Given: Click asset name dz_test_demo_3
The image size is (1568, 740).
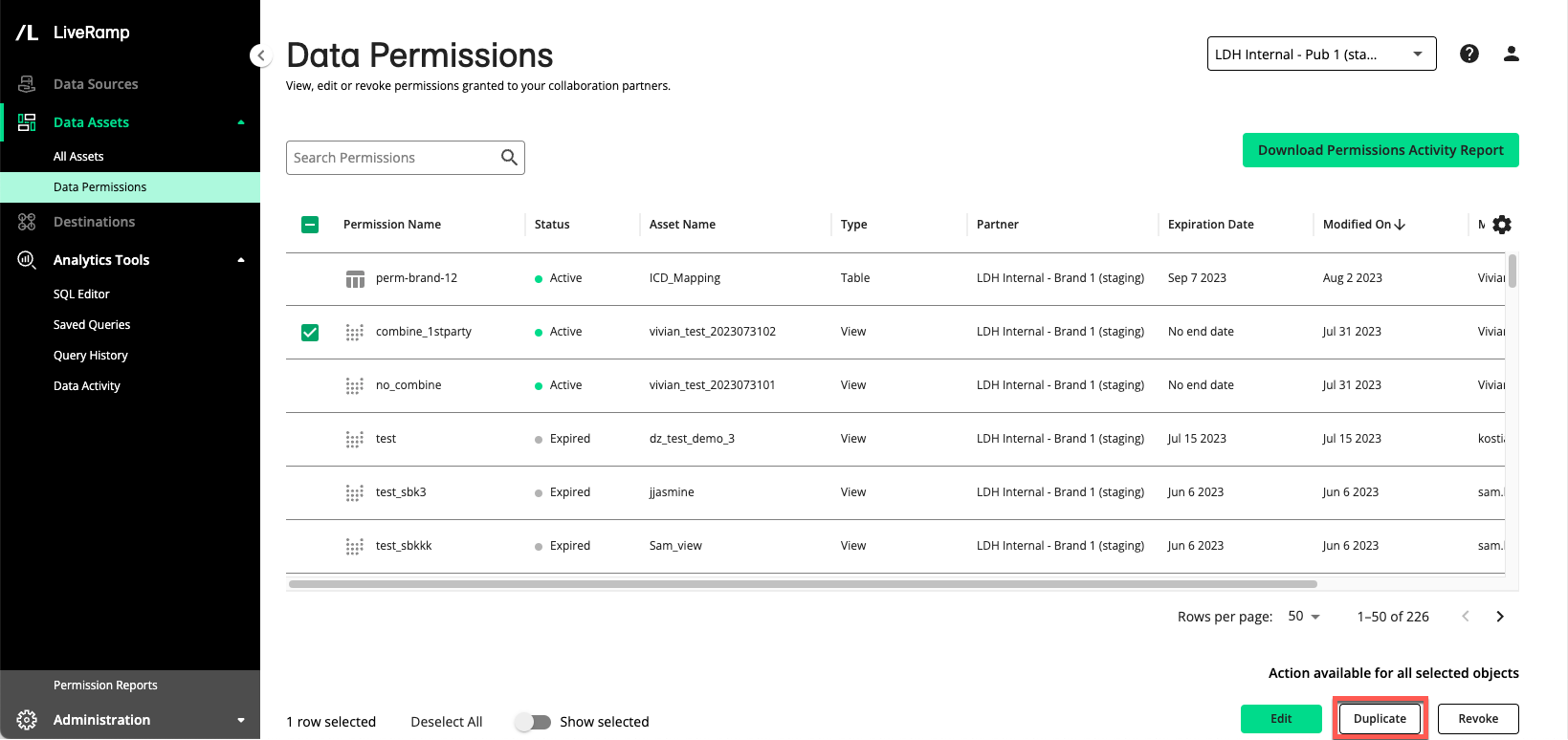Looking at the screenshot, I should coord(692,439).
